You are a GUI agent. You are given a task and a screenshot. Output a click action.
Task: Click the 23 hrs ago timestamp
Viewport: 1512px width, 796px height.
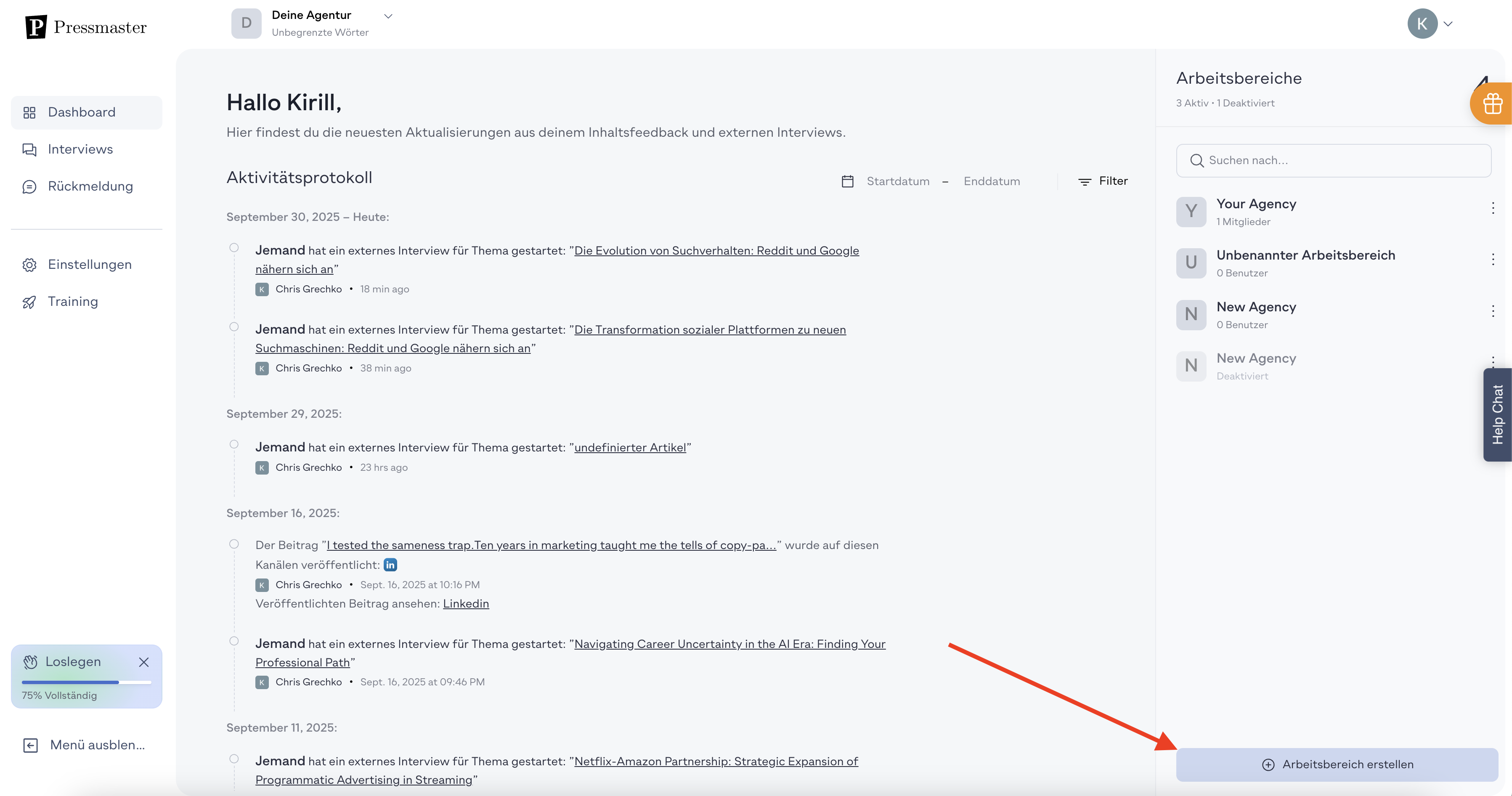384,467
